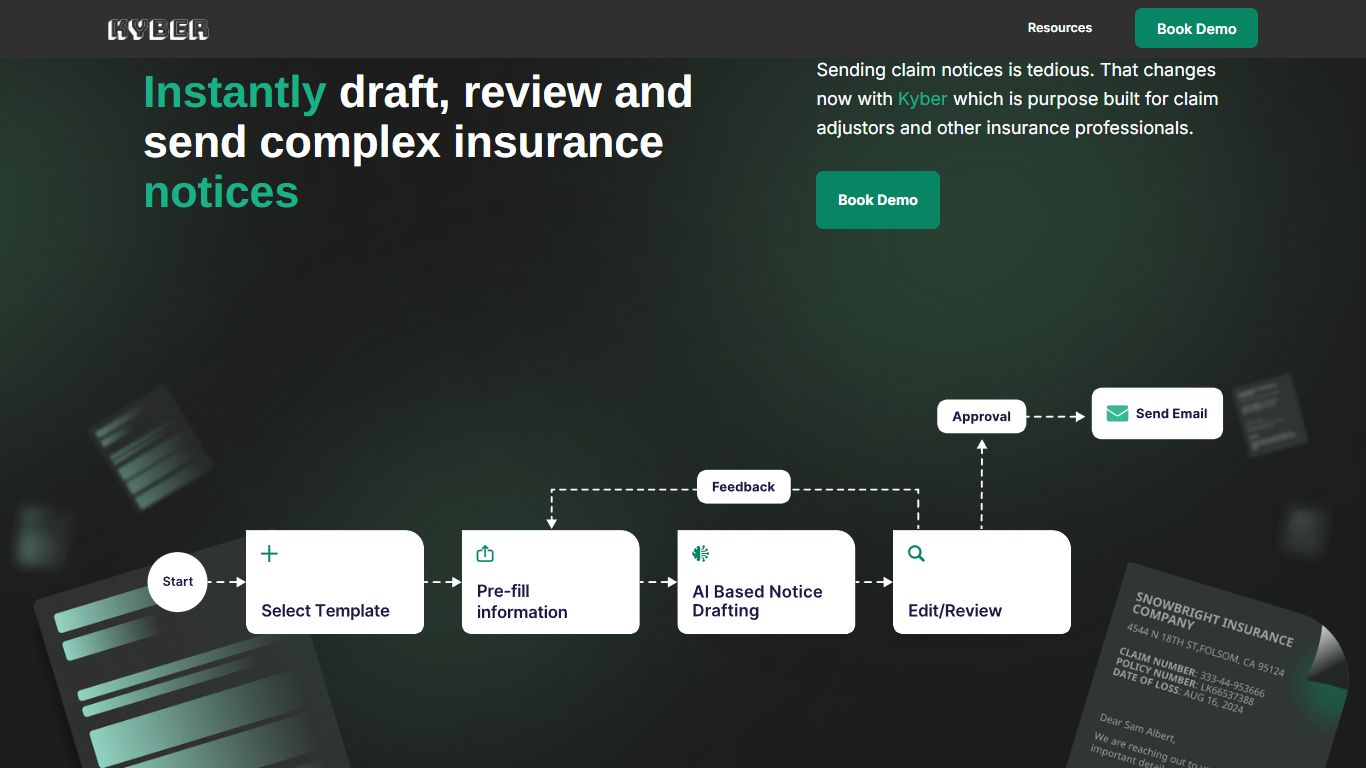
Task: Click the Kyber logo in the header
Action: pyautogui.click(x=158, y=28)
